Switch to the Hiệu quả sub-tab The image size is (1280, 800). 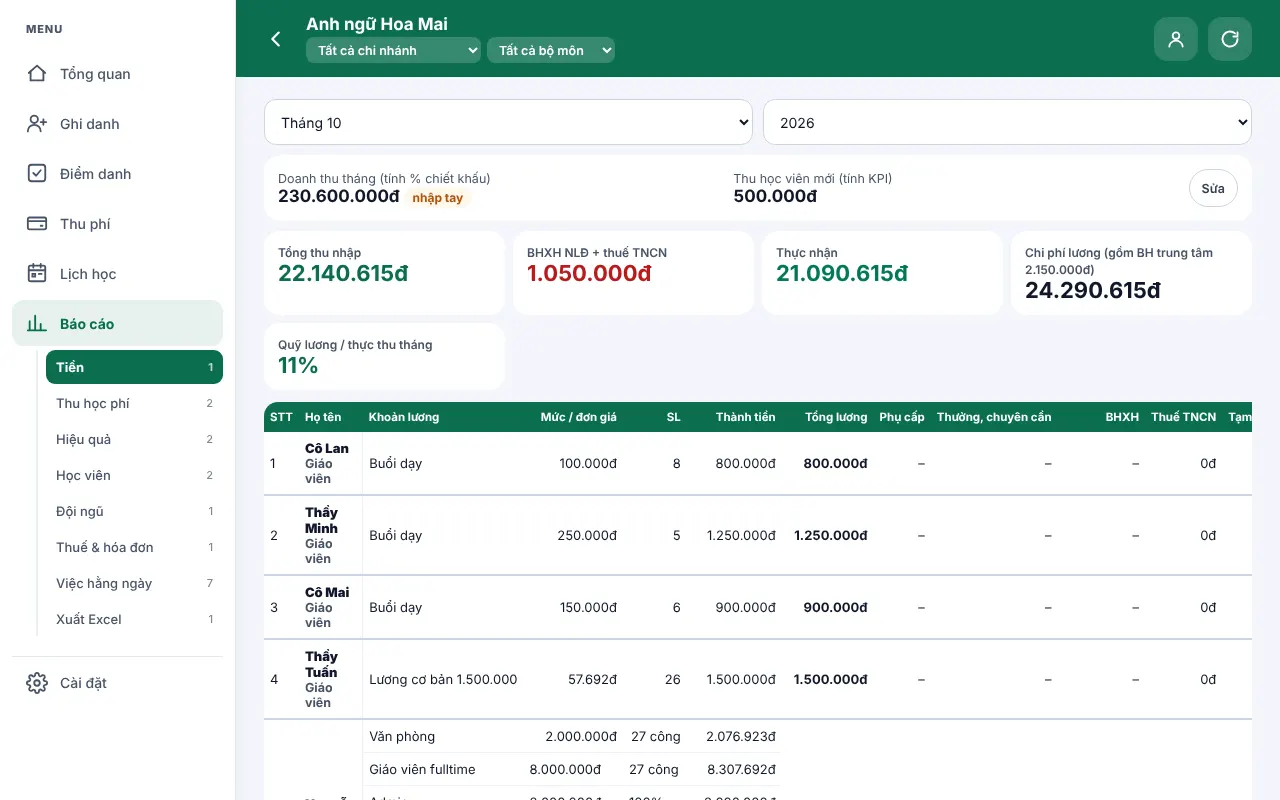[134, 439]
